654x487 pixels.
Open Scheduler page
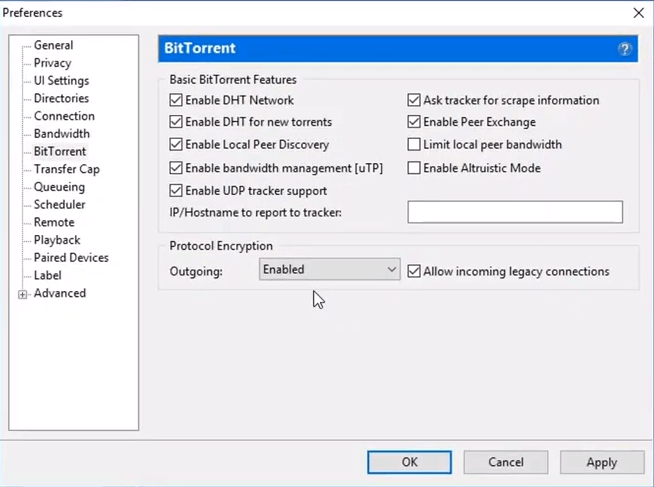click(x=60, y=205)
